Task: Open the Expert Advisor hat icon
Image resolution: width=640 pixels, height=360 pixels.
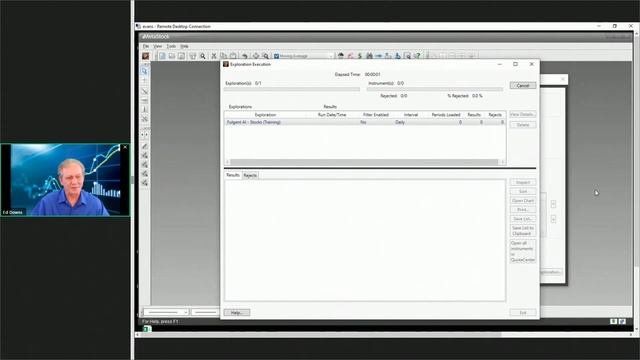Action: [x=341, y=56]
